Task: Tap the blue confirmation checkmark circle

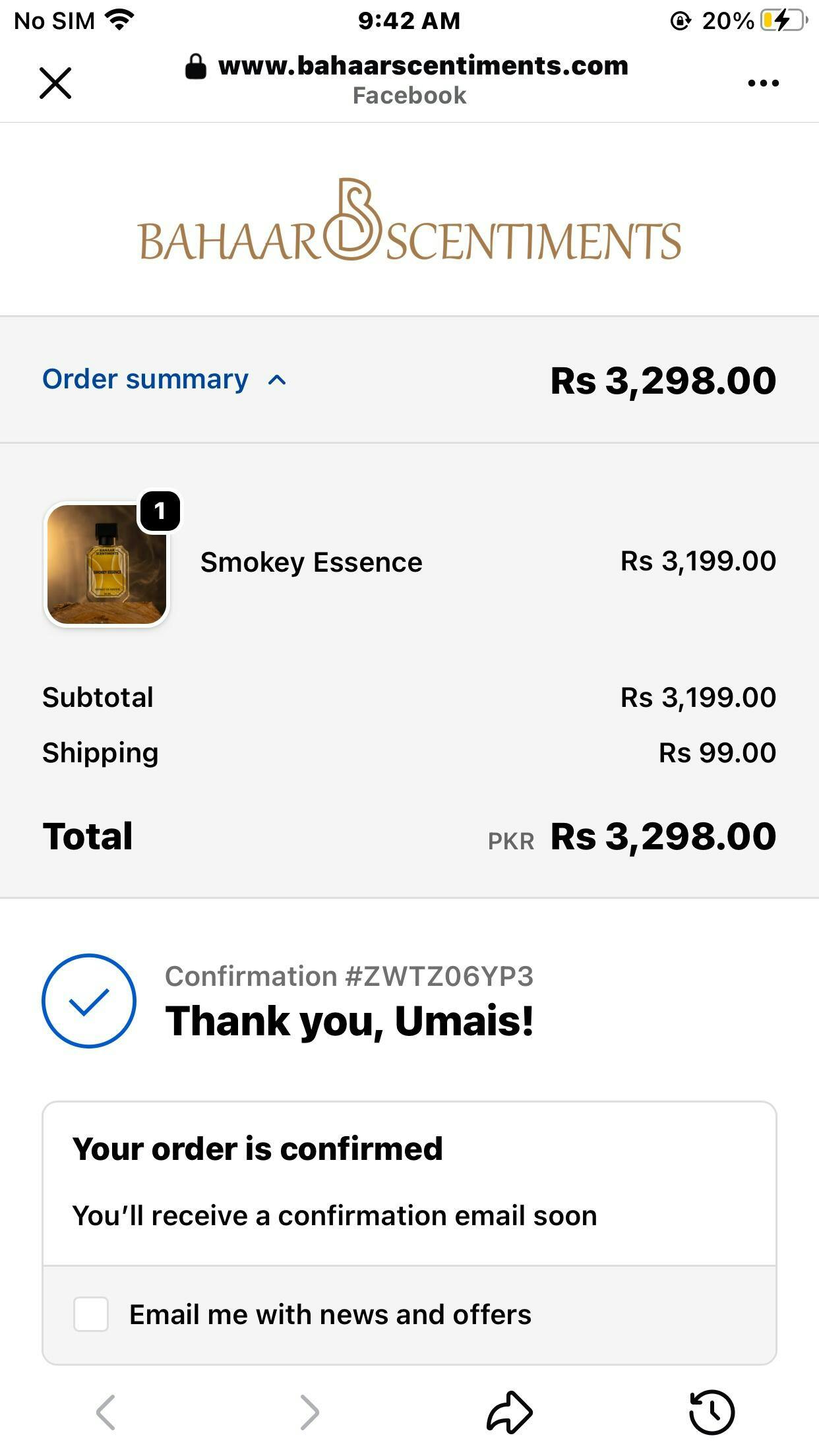Action: coord(89,1001)
